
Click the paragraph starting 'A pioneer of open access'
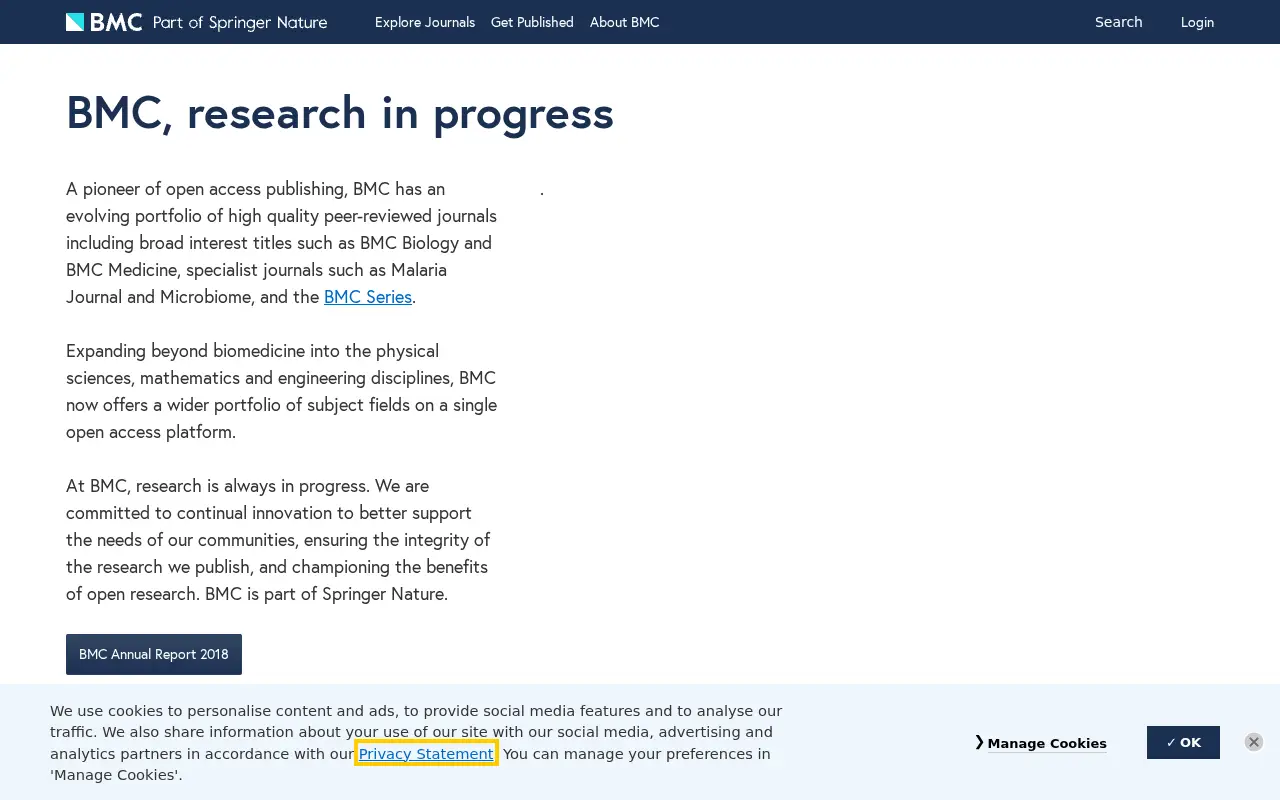tap(282, 243)
